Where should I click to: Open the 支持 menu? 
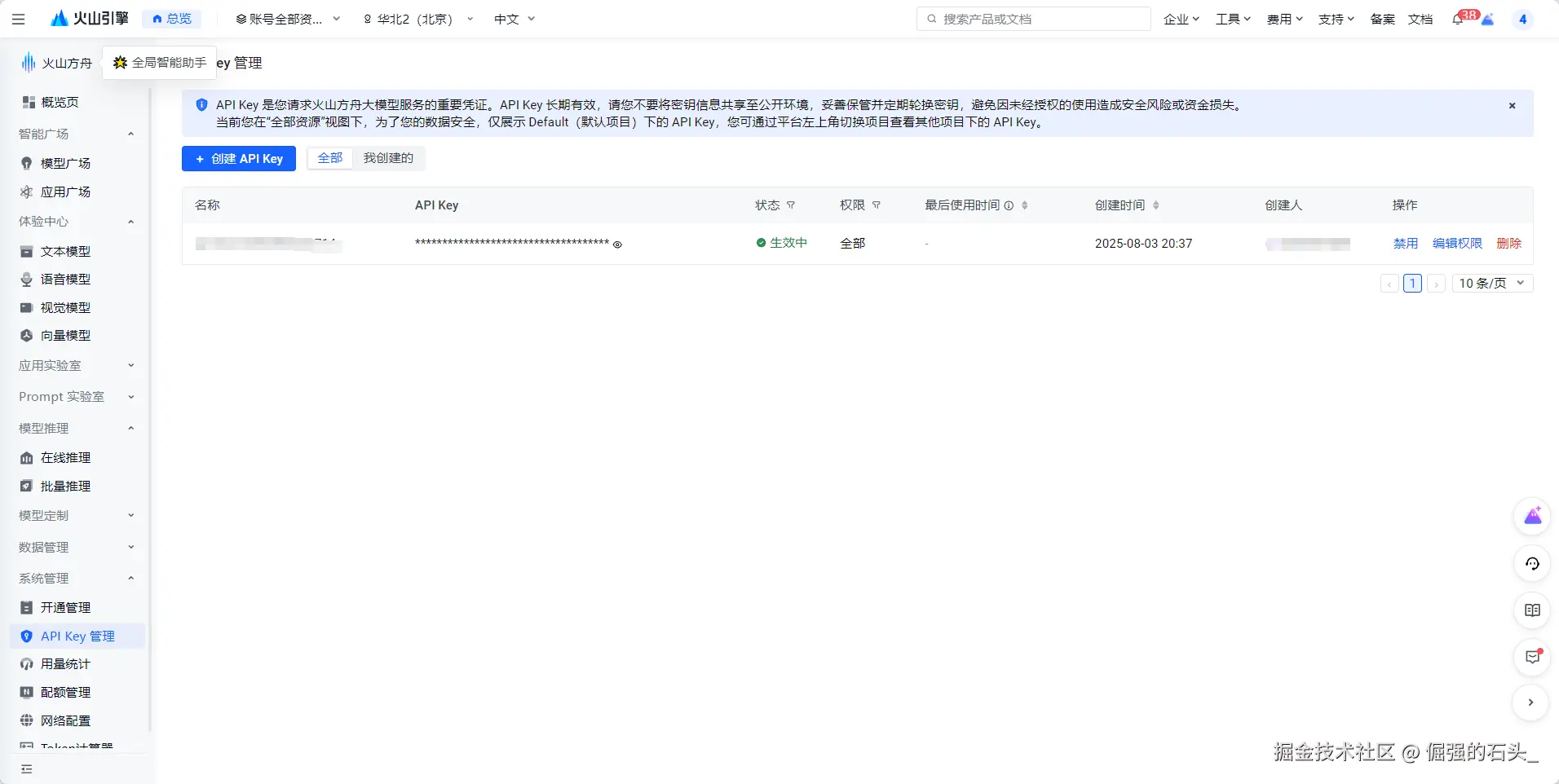coord(1336,20)
